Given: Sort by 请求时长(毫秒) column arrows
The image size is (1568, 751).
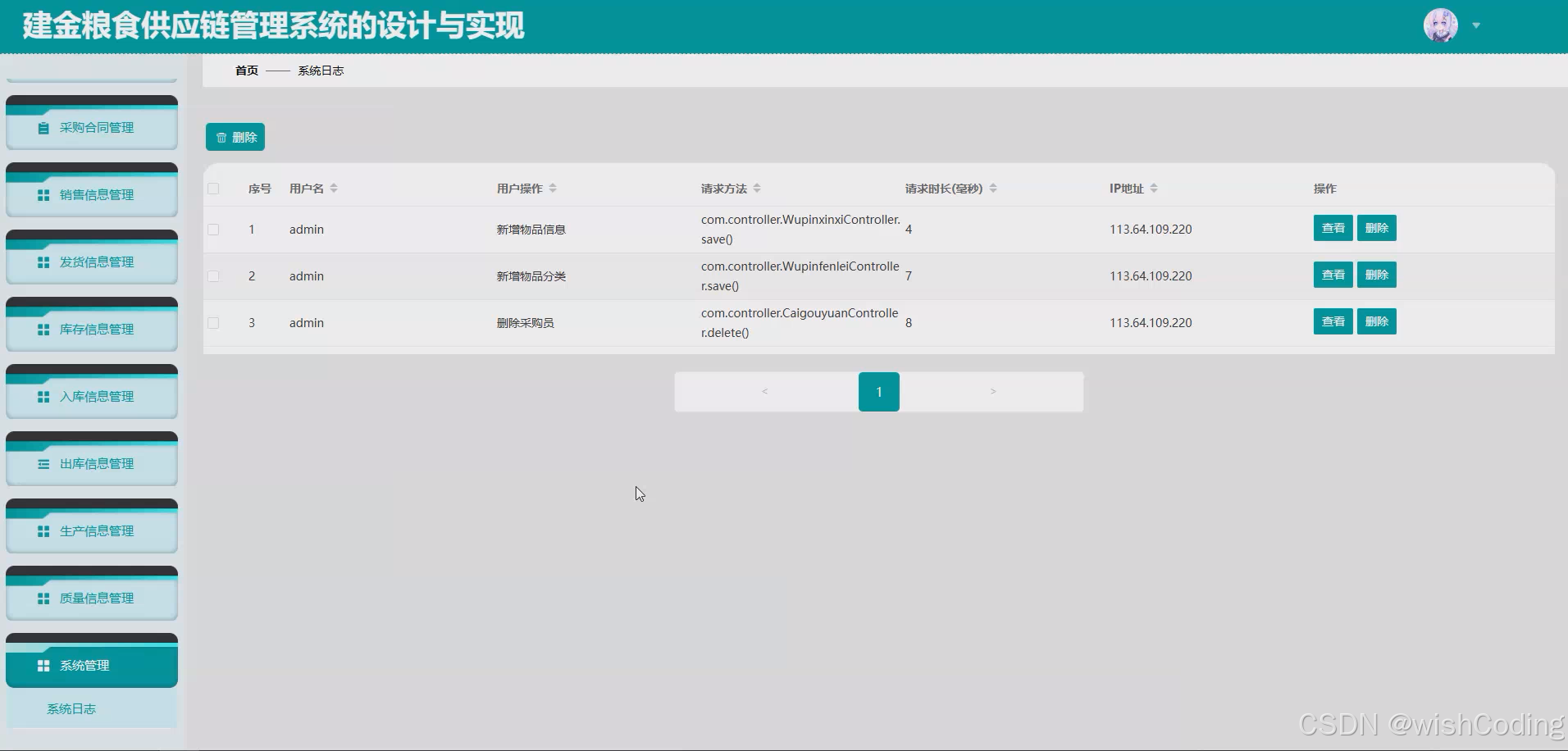Looking at the screenshot, I should (994, 188).
